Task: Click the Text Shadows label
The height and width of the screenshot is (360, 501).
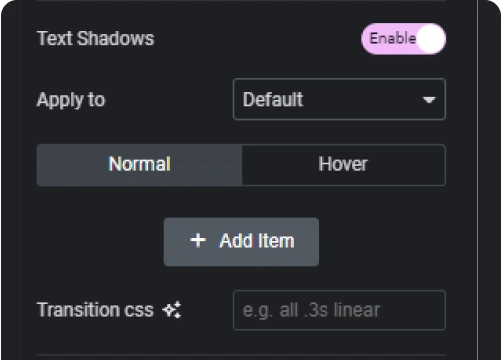Action: [x=95, y=38]
